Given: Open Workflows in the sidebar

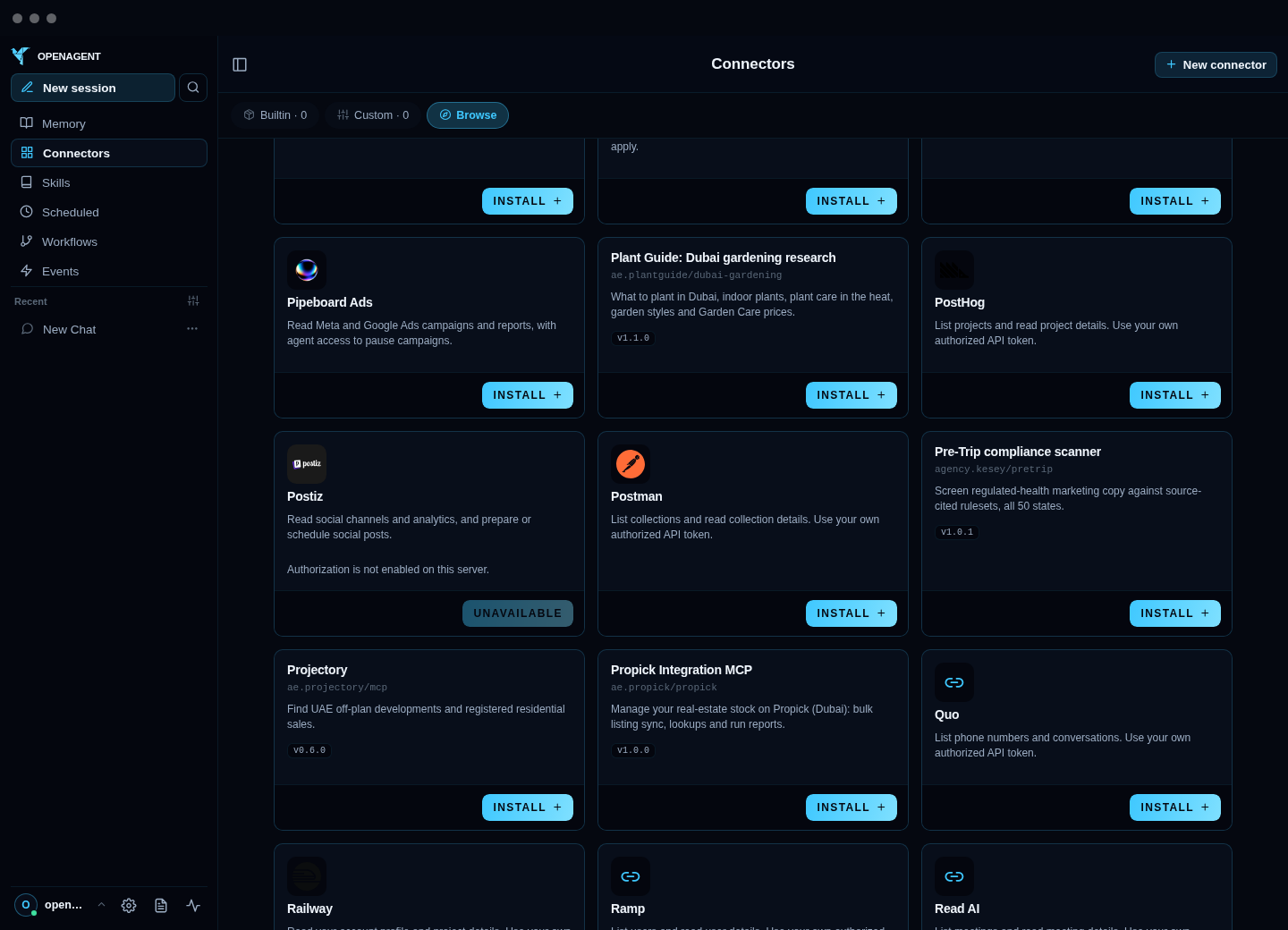Looking at the screenshot, I should coord(109,241).
